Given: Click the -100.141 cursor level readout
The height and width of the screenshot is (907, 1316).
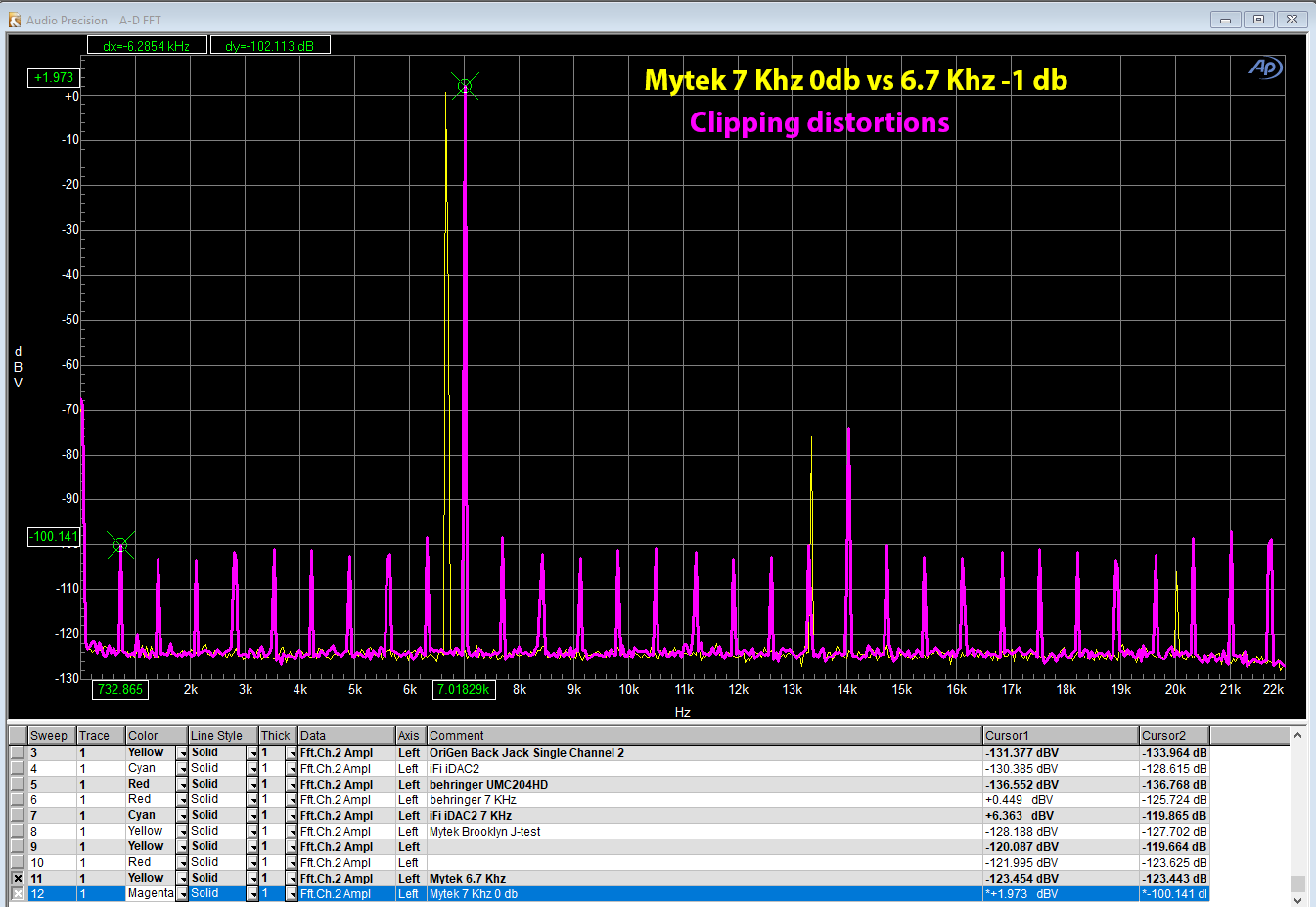Looking at the screenshot, I should pos(54,536).
